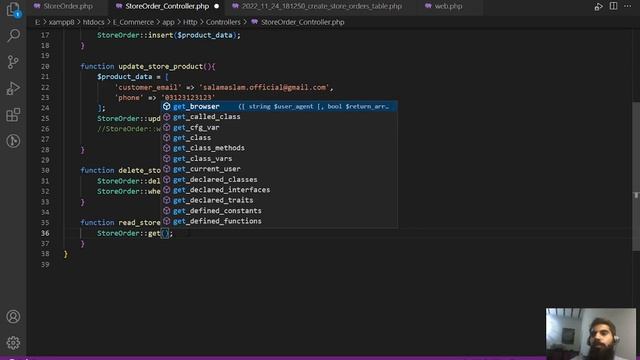This screenshot has width=640, height=360.
Task: Open app breadcrumb segment
Action: pos(168,22)
